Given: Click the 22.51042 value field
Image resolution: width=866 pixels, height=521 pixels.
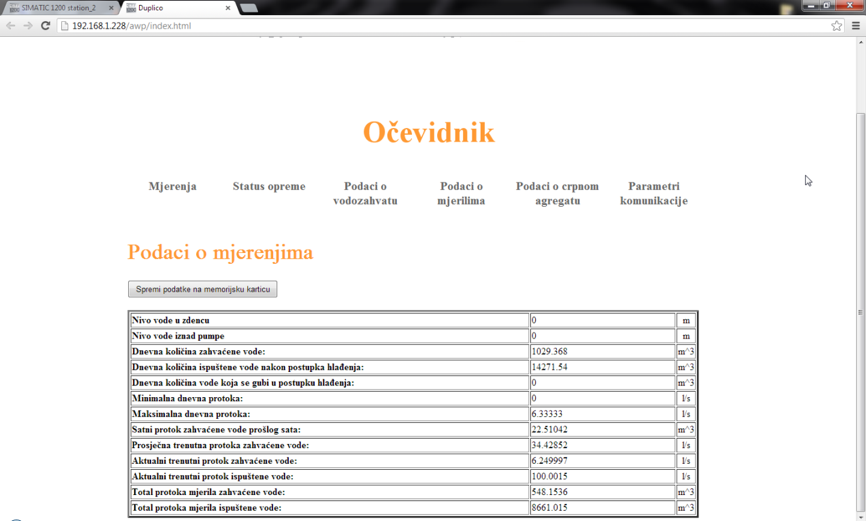Looking at the screenshot, I should click(602, 429).
